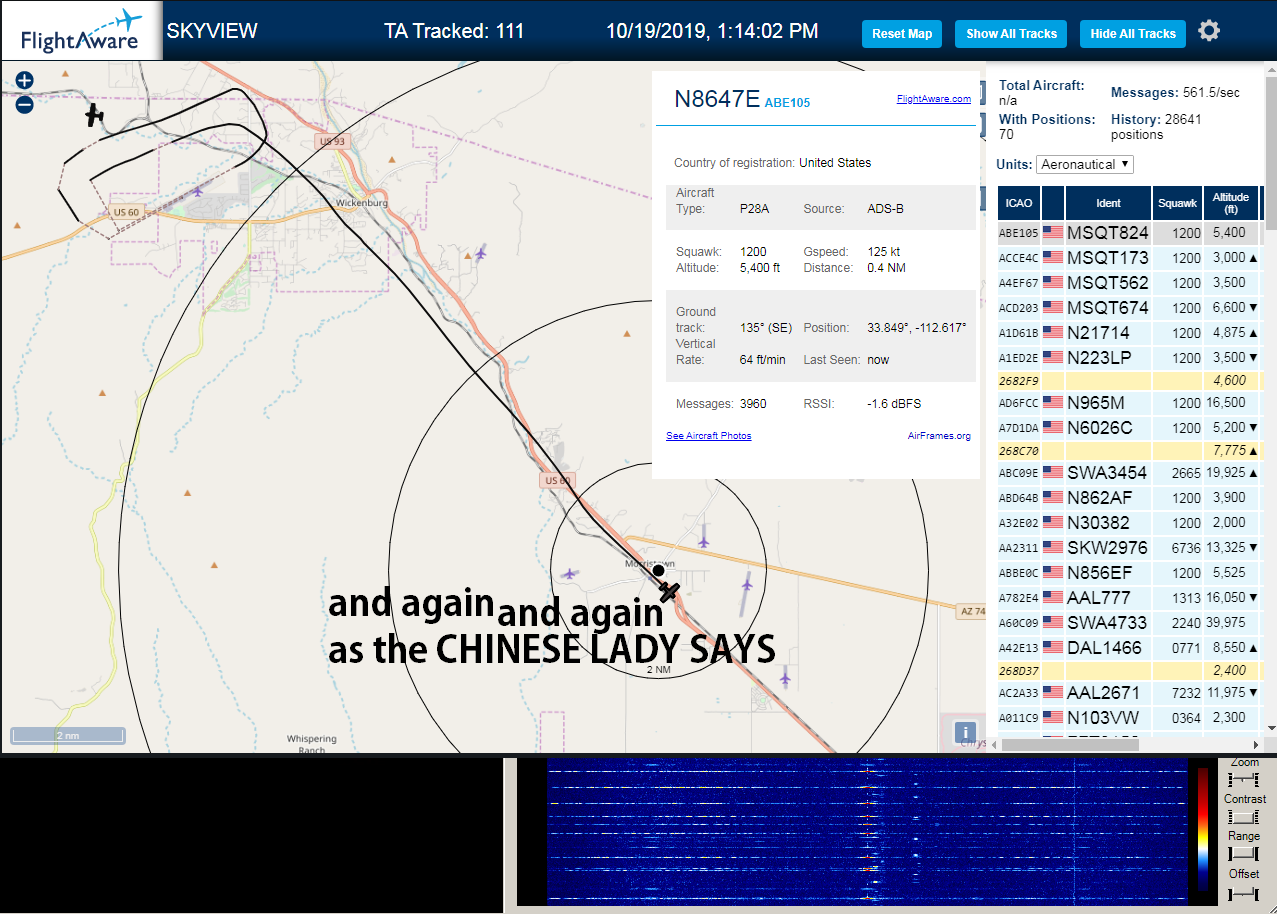Select the MSQT824 aircraft row
The image size is (1277, 915).
coord(1129,233)
